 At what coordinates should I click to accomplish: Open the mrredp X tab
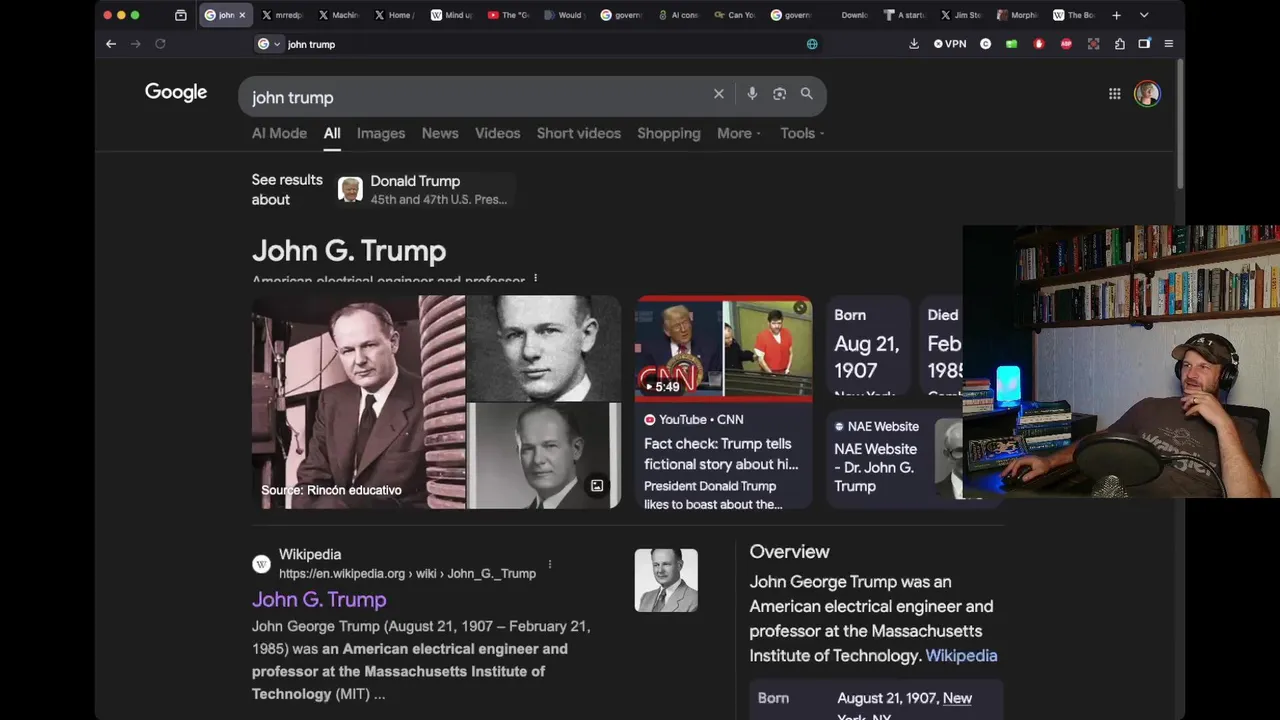[x=283, y=15]
